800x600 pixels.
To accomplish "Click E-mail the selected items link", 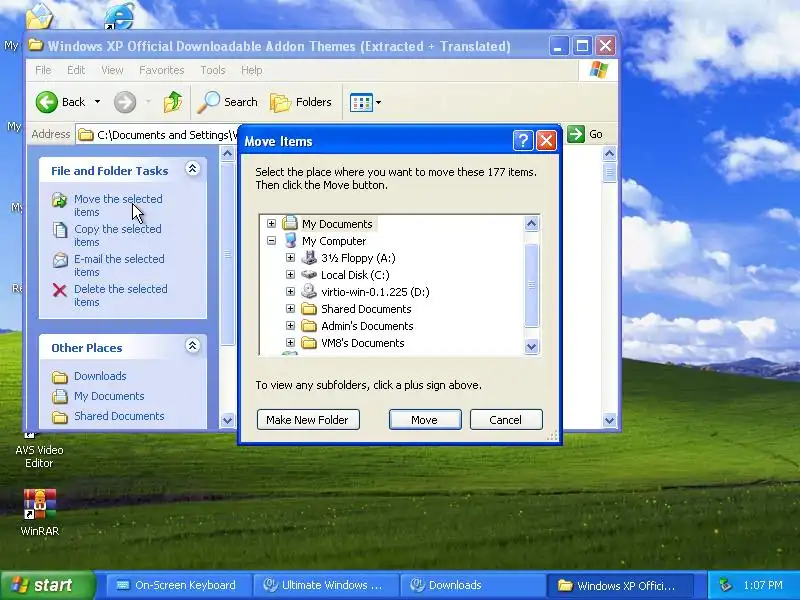I will [119, 265].
